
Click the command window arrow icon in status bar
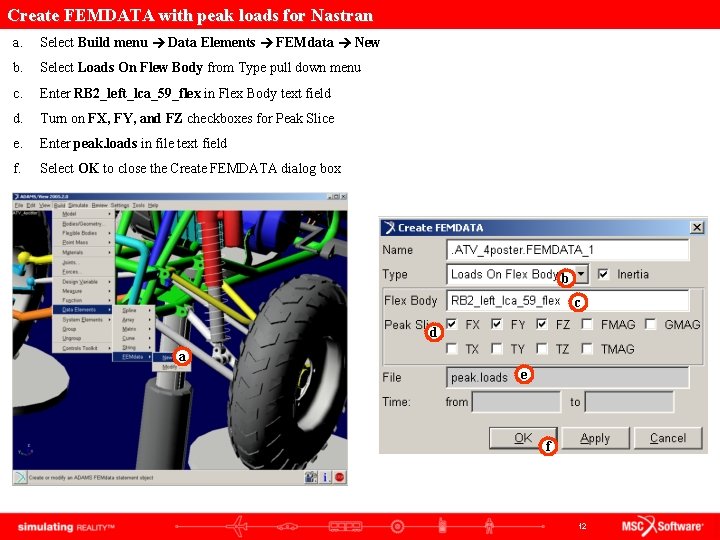[20, 477]
